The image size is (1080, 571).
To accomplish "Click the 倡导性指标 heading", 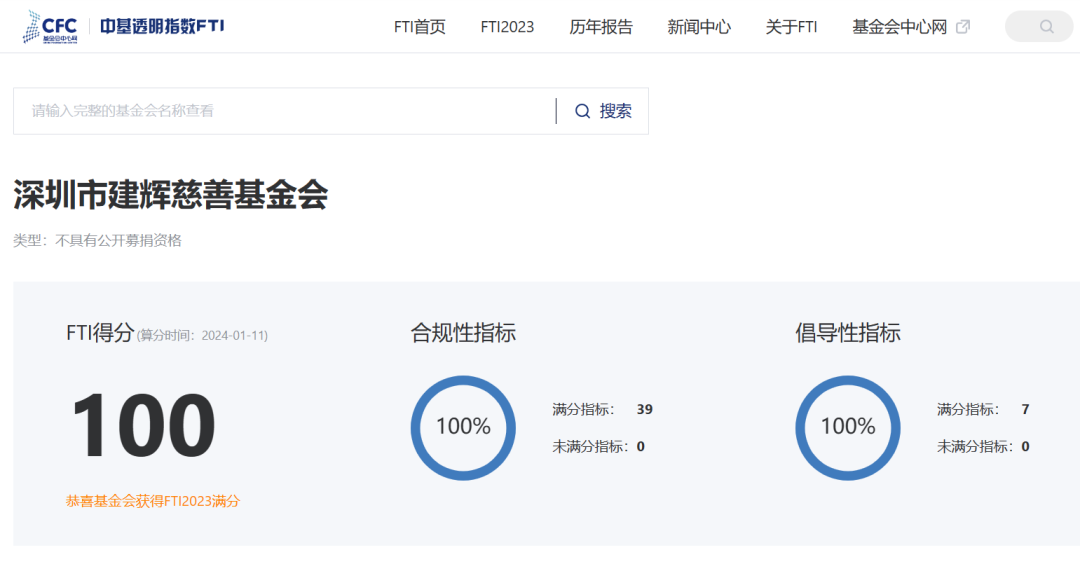I will (x=847, y=333).
